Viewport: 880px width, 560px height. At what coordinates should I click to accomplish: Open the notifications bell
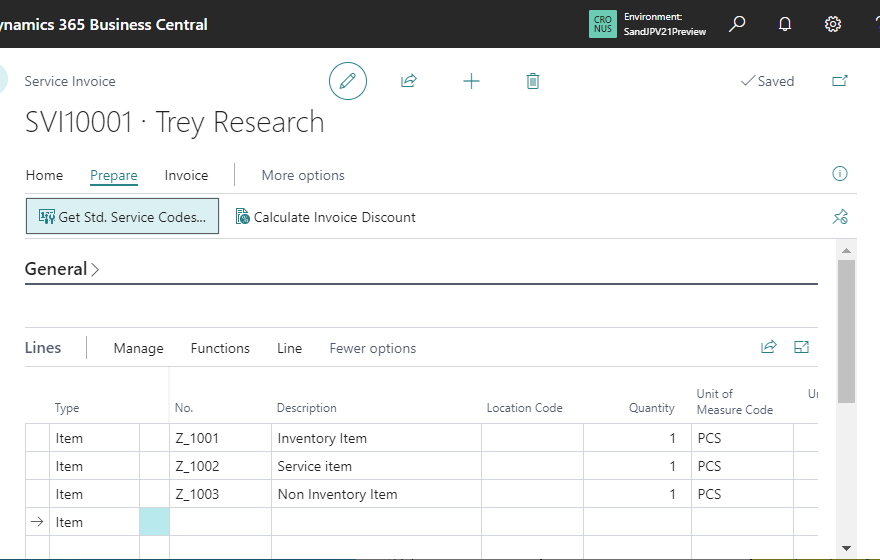[785, 24]
